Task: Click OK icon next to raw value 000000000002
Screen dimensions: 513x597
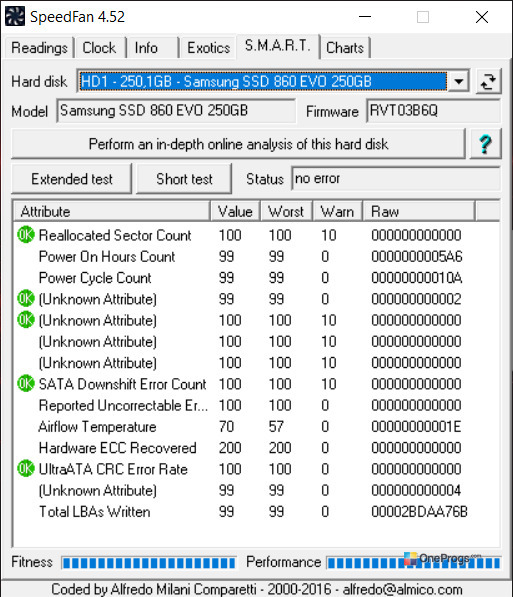Action: tap(26, 298)
